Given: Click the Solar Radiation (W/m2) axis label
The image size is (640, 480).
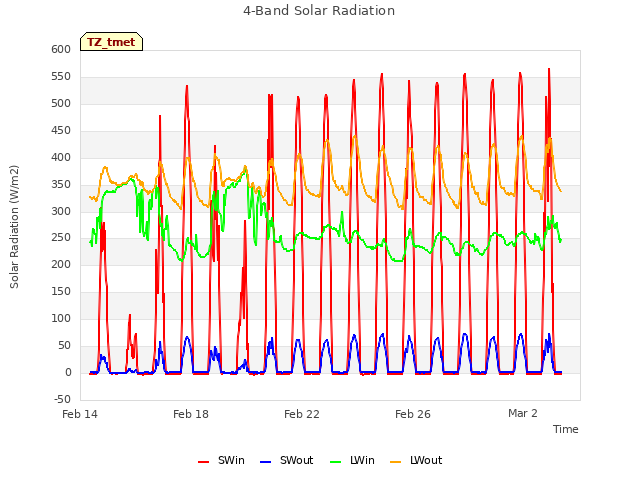Looking at the screenshot, I should click(14, 227).
